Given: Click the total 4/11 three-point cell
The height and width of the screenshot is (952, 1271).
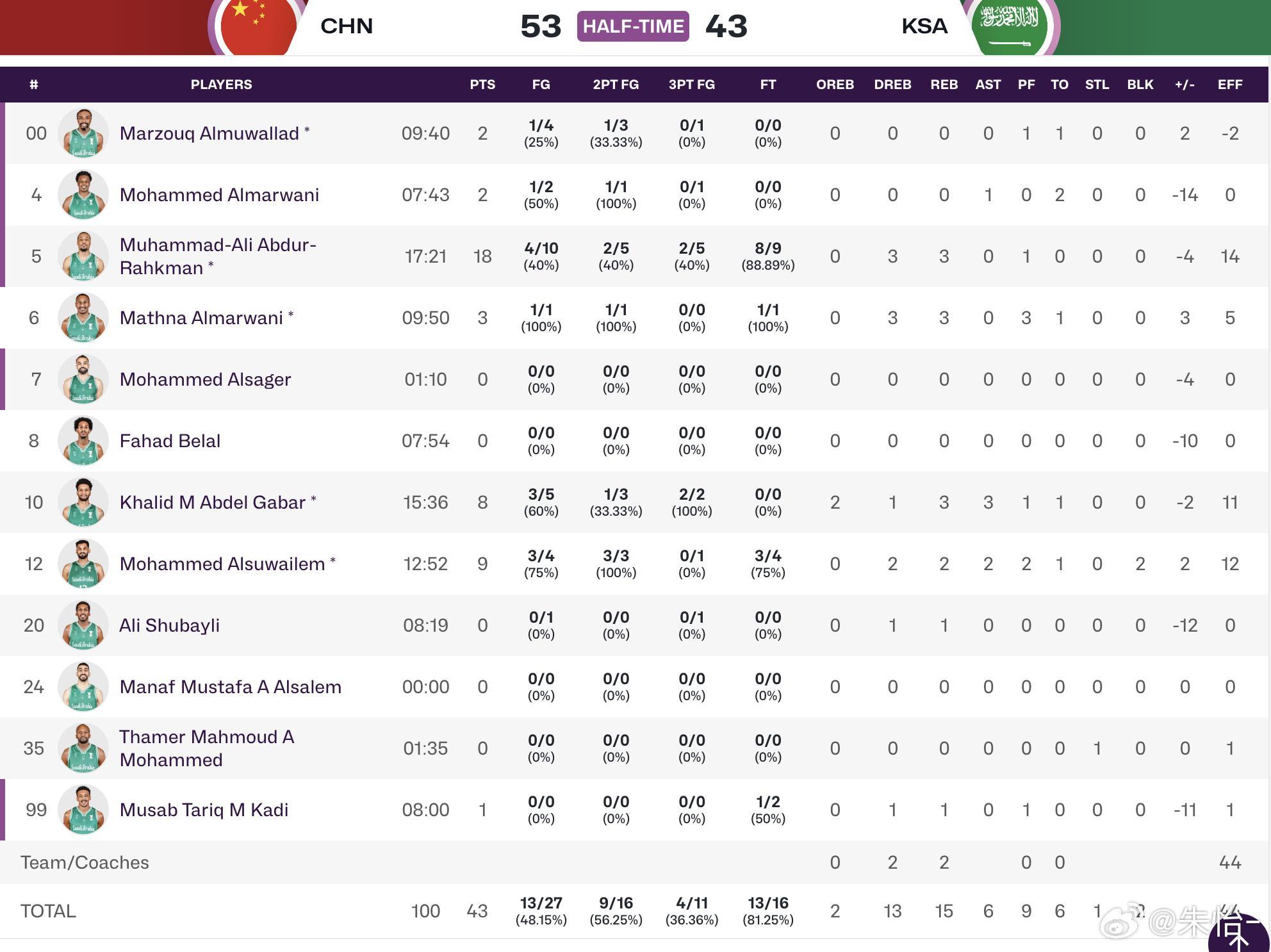Looking at the screenshot, I should 692,911.
